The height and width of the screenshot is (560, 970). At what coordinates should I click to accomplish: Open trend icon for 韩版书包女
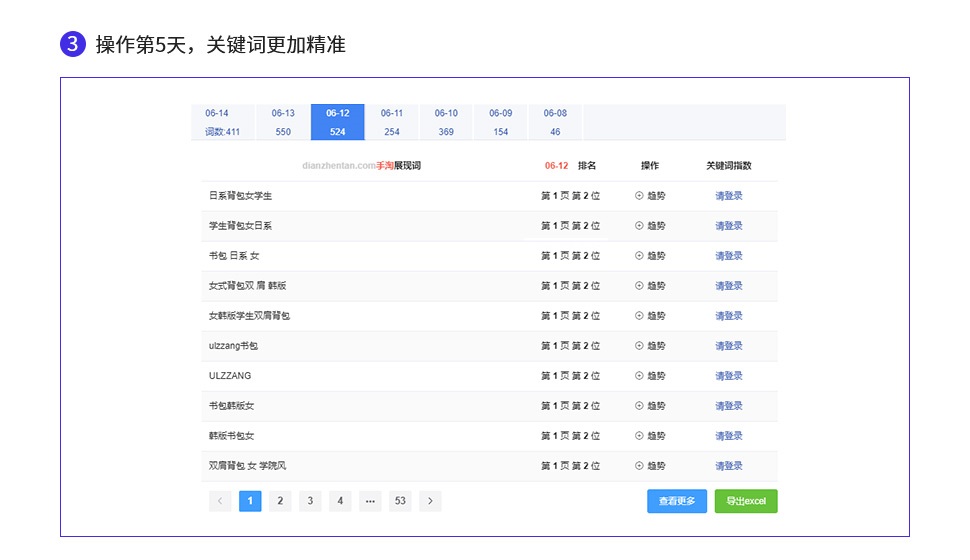coord(639,436)
